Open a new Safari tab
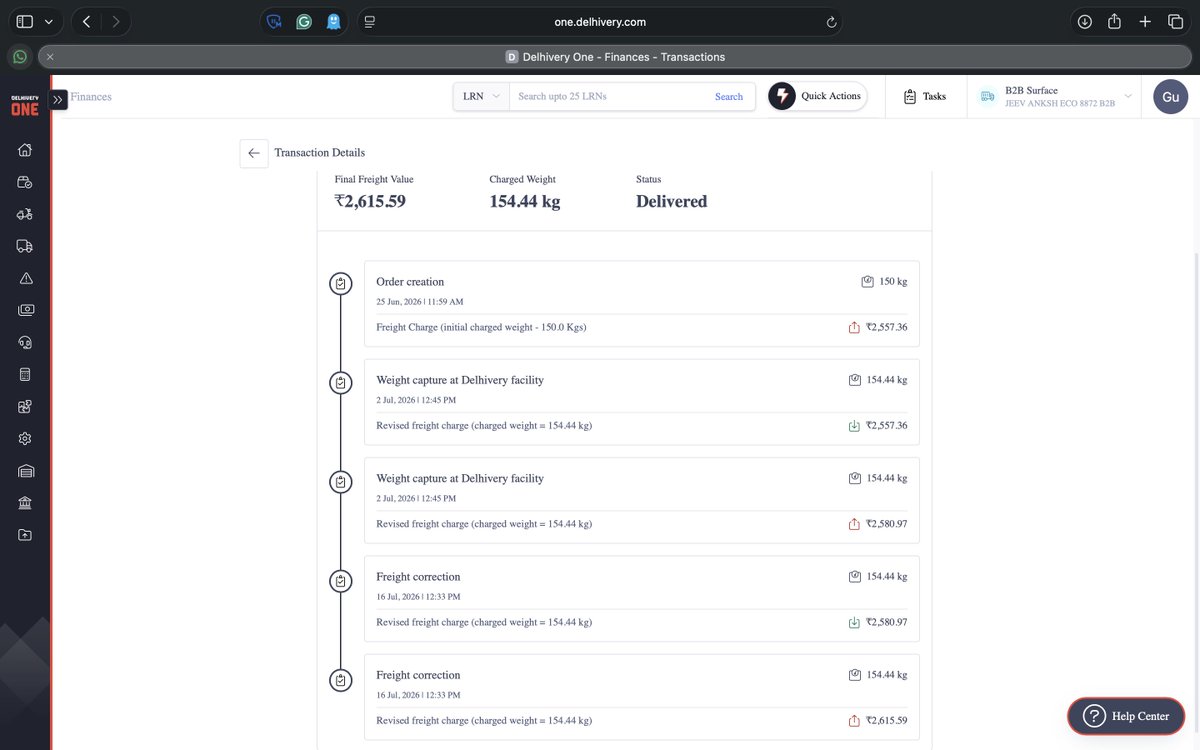The width and height of the screenshot is (1200, 750). 1146,21
